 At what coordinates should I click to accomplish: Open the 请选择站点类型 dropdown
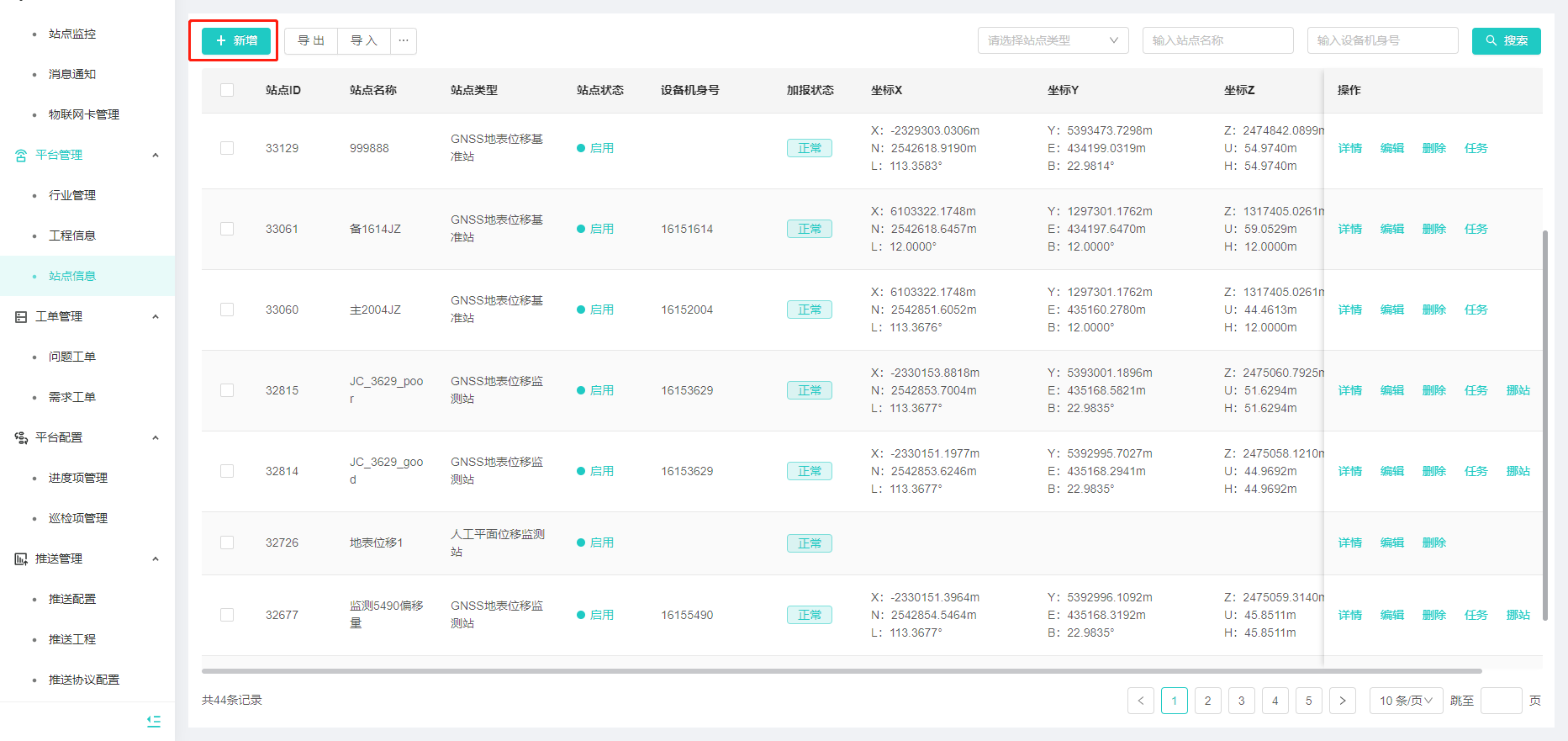pyautogui.click(x=1052, y=40)
